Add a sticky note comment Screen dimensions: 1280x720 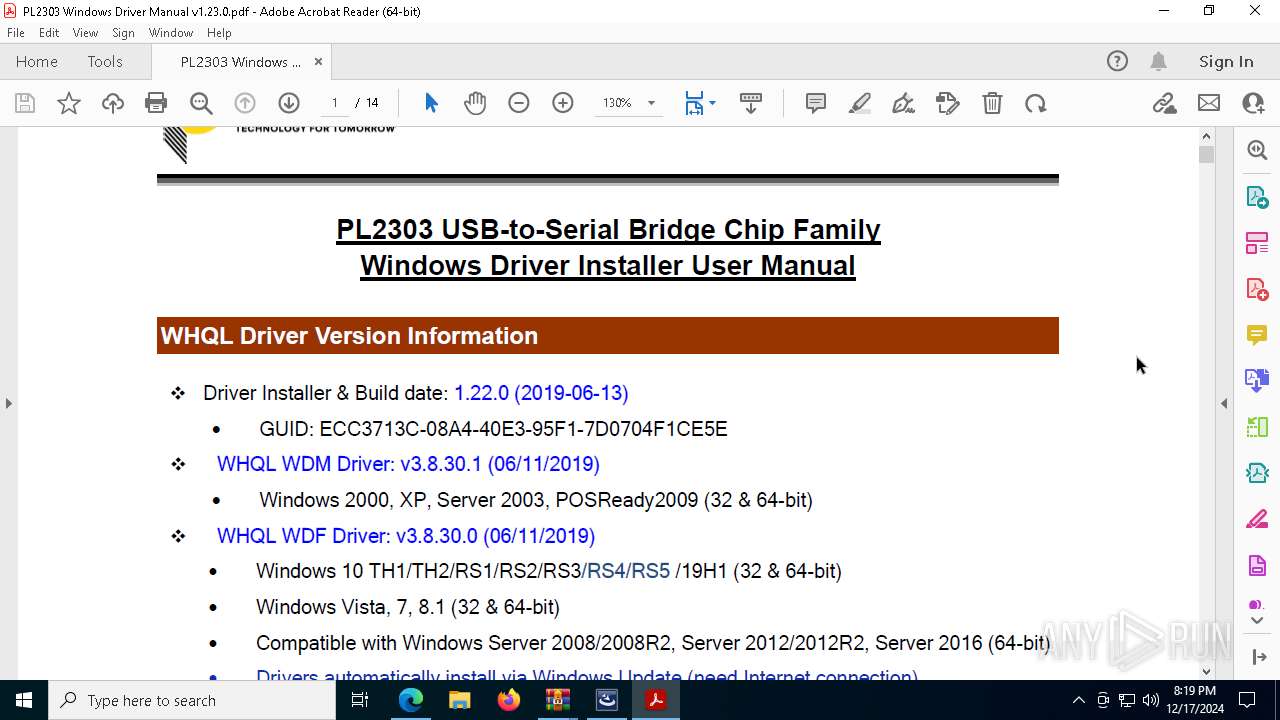(x=816, y=103)
